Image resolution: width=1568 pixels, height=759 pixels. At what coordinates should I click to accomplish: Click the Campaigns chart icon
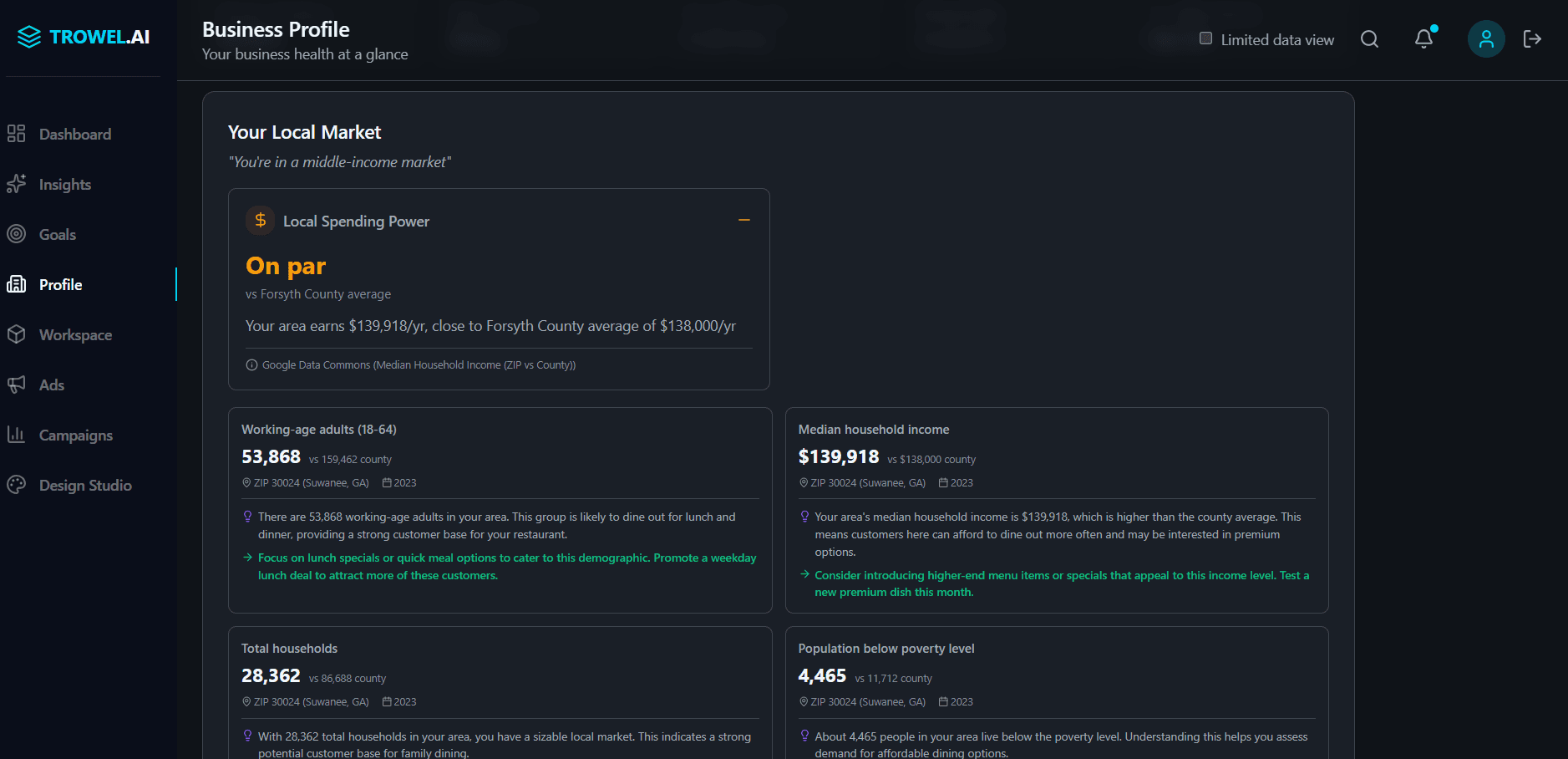[16, 435]
